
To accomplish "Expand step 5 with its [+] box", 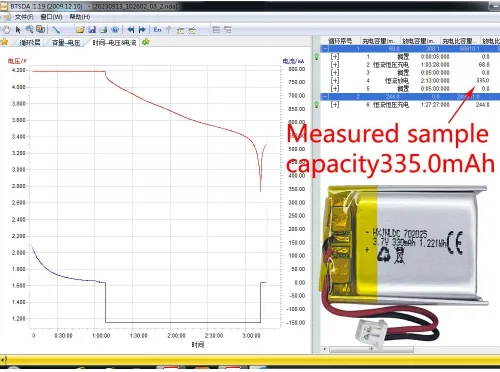I will point(335,89).
